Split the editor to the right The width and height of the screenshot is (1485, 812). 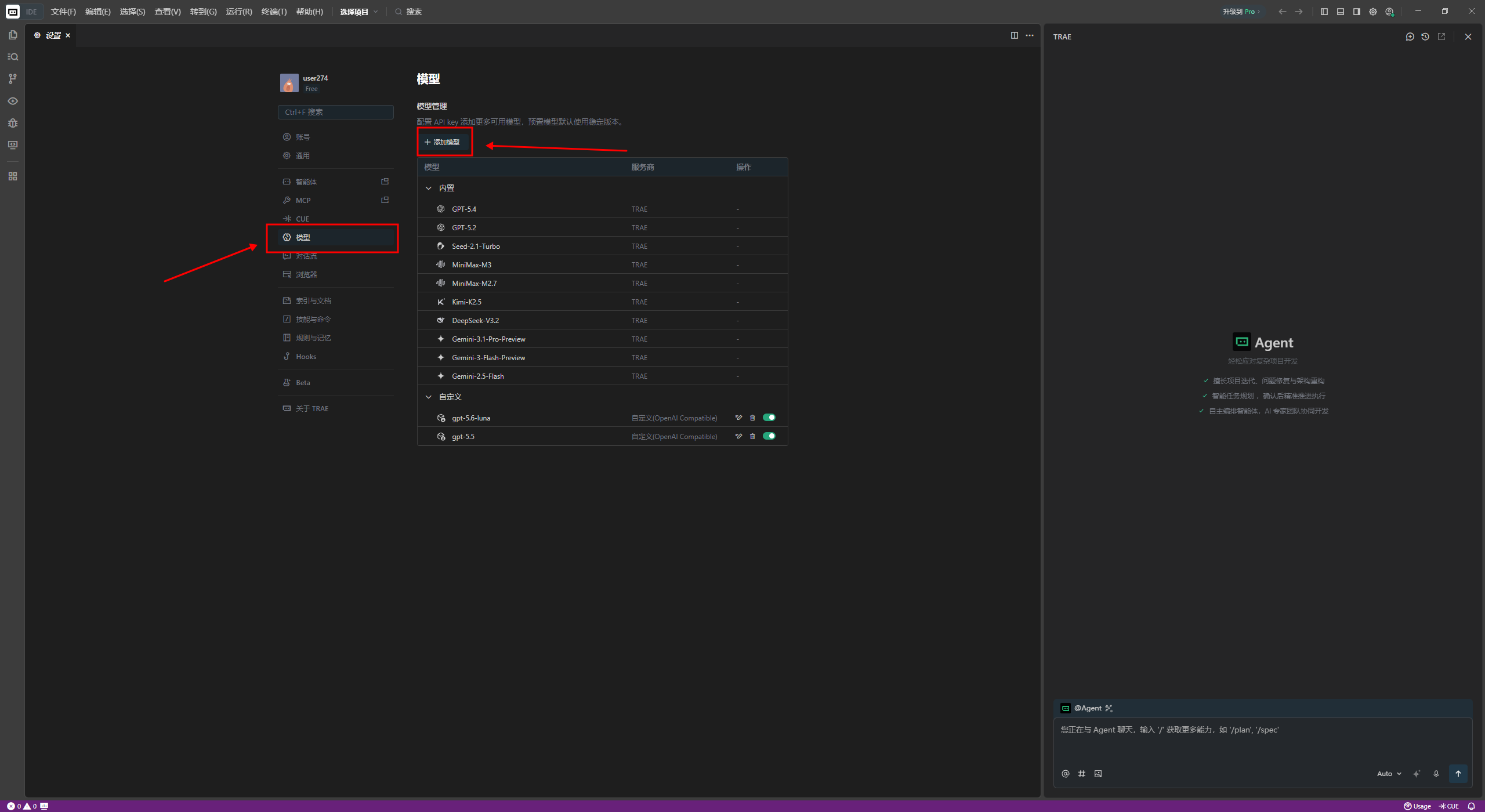point(1015,35)
